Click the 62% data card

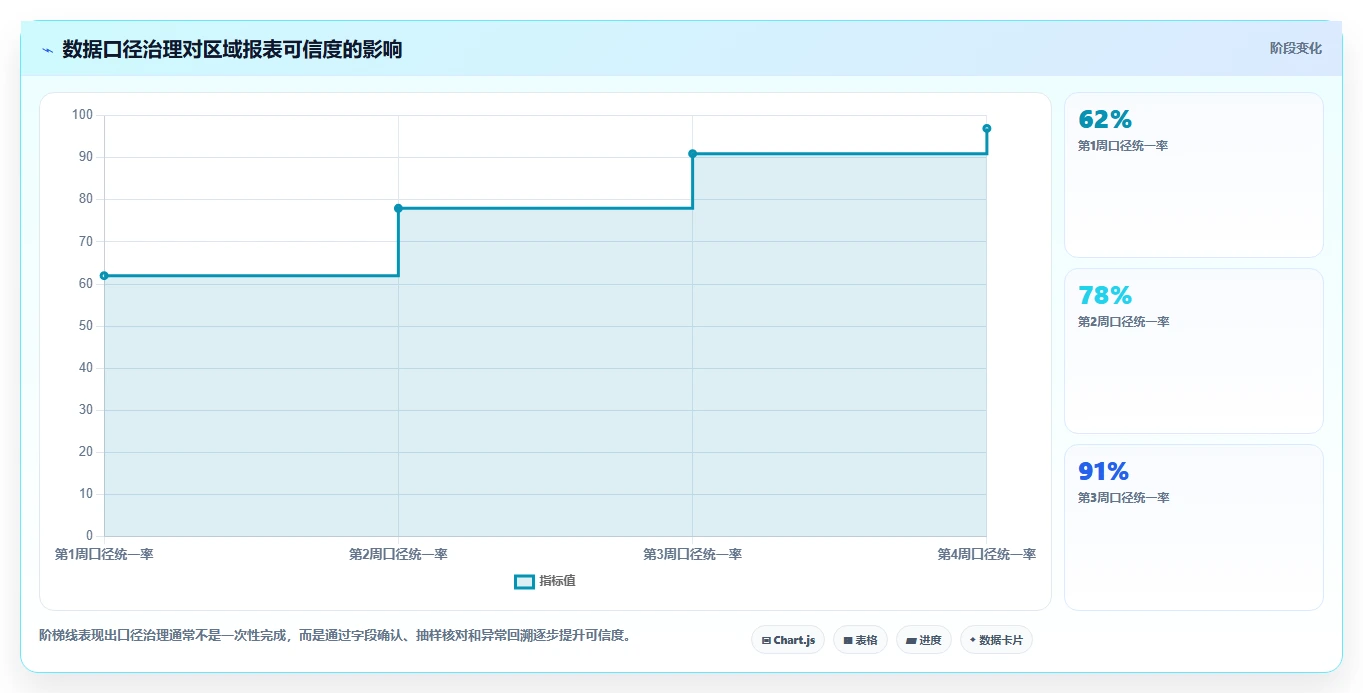1194,175
